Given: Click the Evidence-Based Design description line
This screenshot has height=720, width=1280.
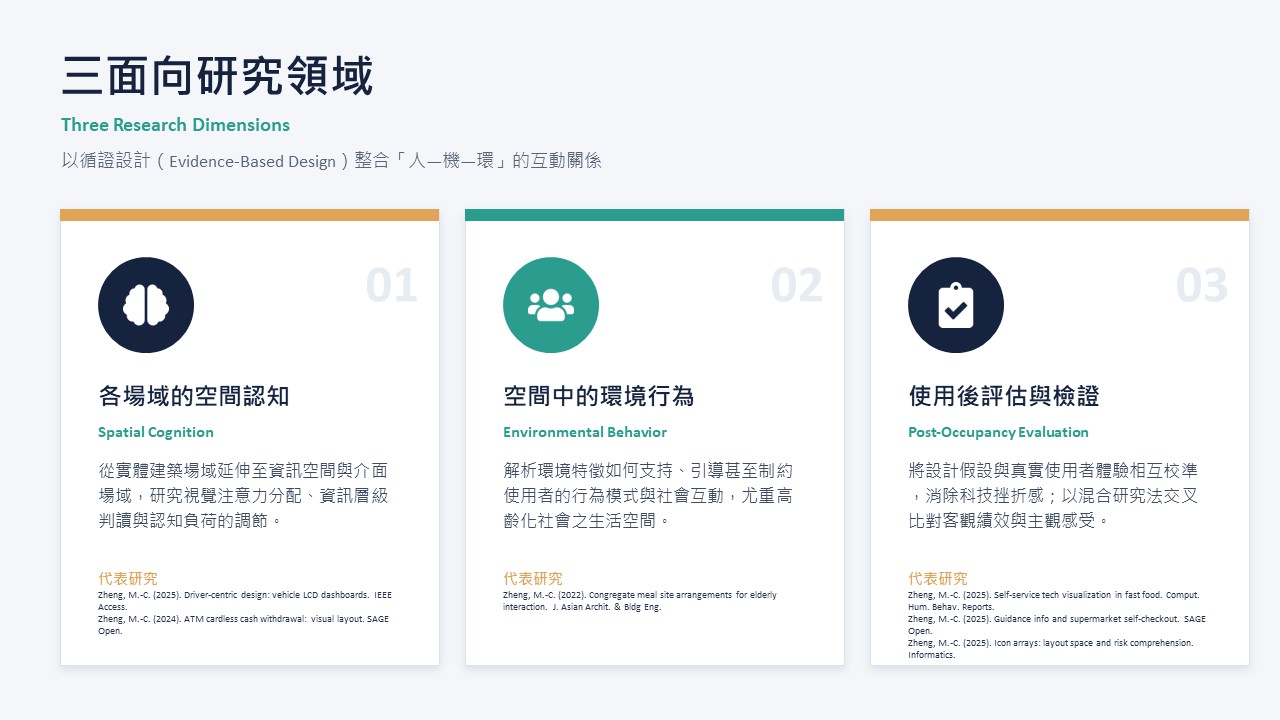Looking at the screenshot, I should pyautogui.click(x=331, y=160).
